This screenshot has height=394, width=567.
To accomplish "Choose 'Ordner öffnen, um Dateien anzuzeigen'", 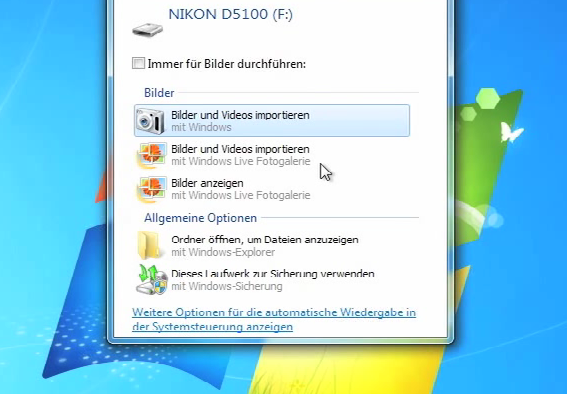I will [x=272, y=245].
